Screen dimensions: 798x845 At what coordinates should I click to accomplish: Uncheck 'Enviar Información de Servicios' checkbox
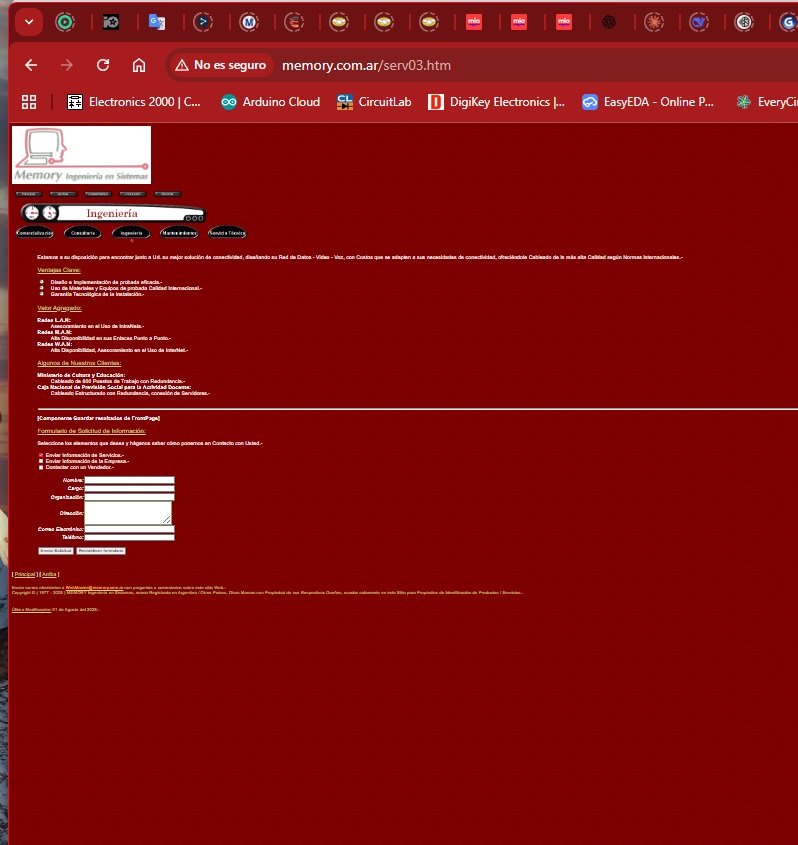41,455
